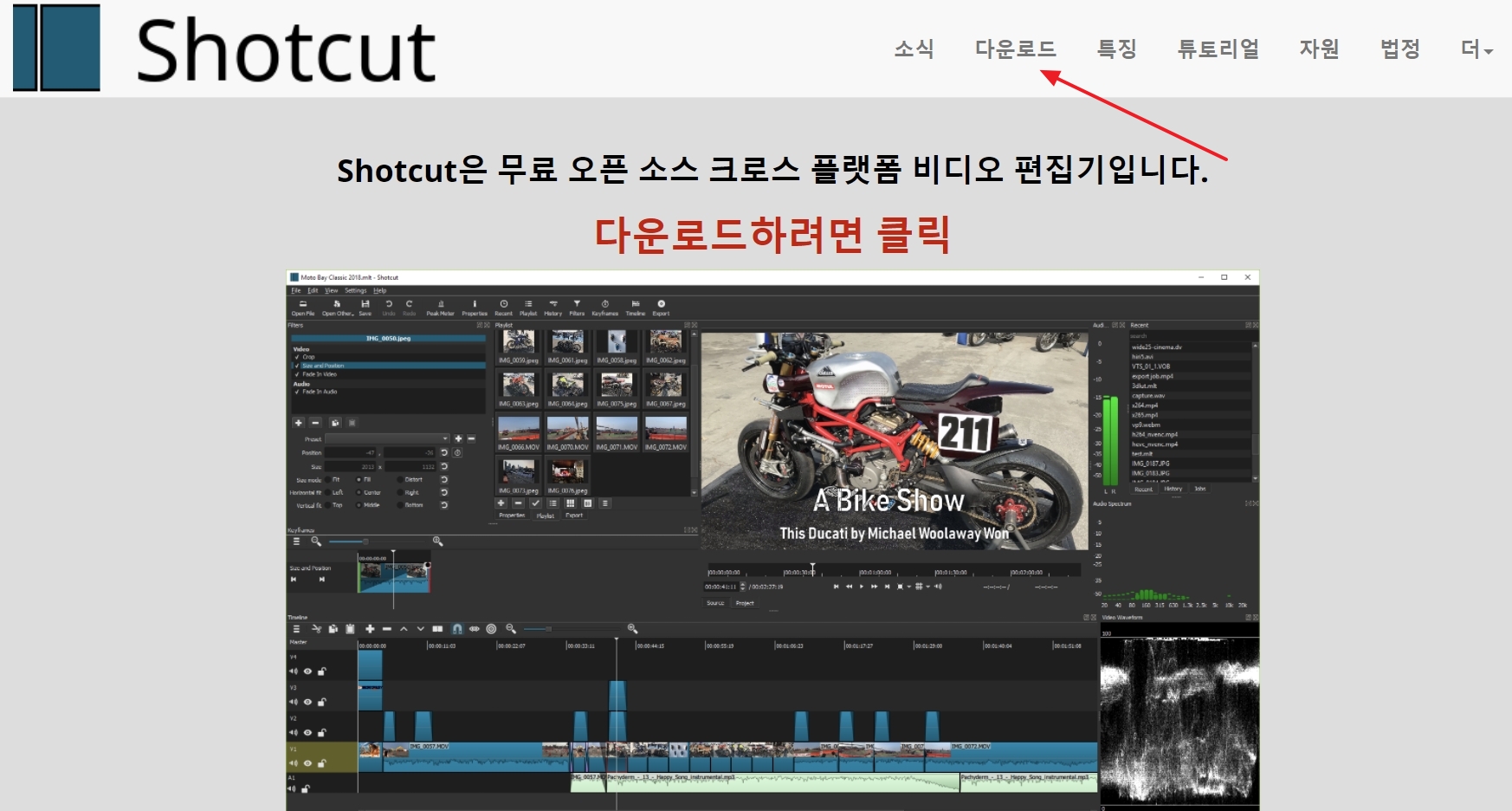Screen dimensions: 1512x811
Task: Click the 법정 navigation item
Action: click(1400, 49)
